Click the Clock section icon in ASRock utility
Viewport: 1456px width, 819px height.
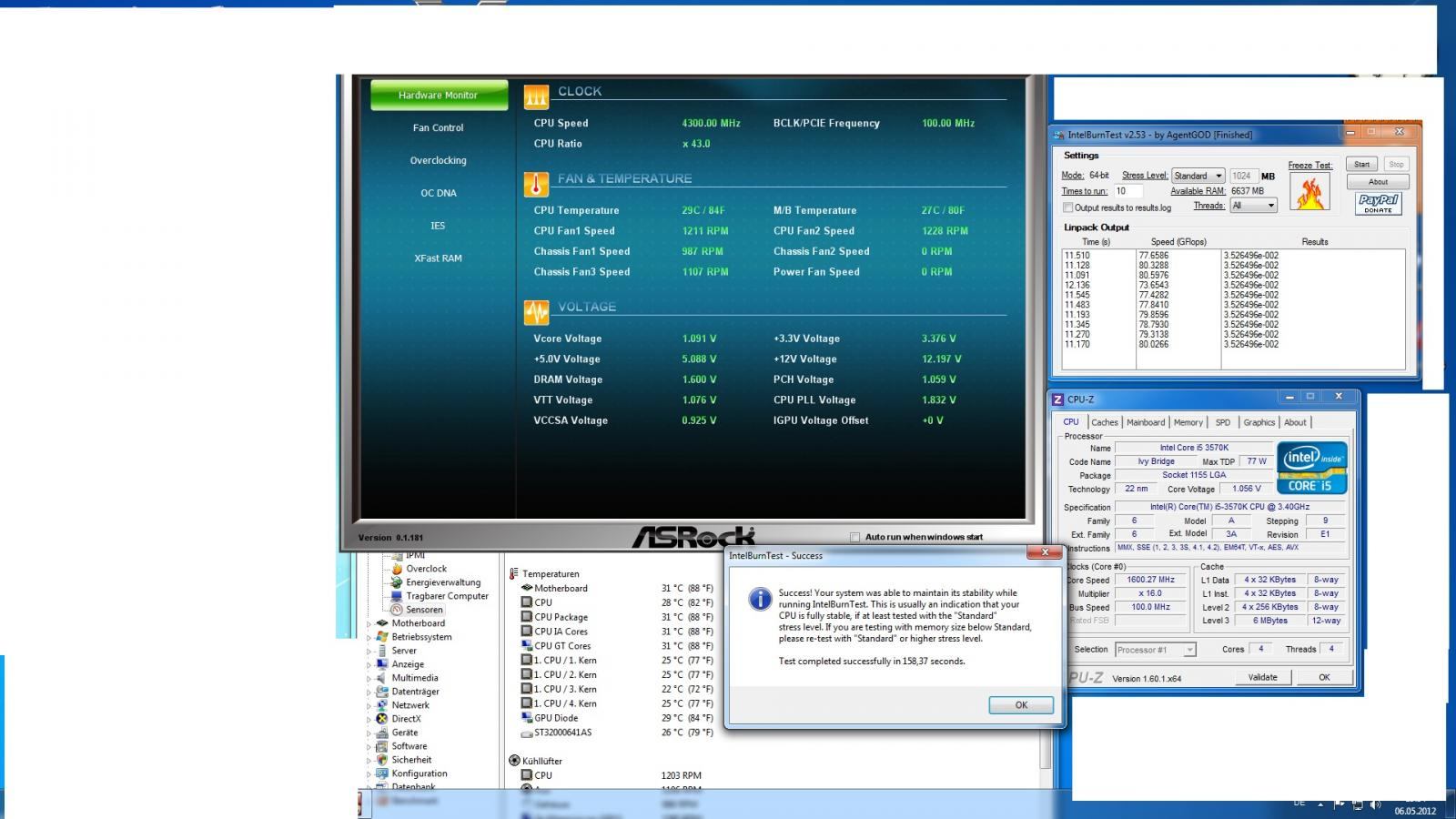tap(536, 96)
